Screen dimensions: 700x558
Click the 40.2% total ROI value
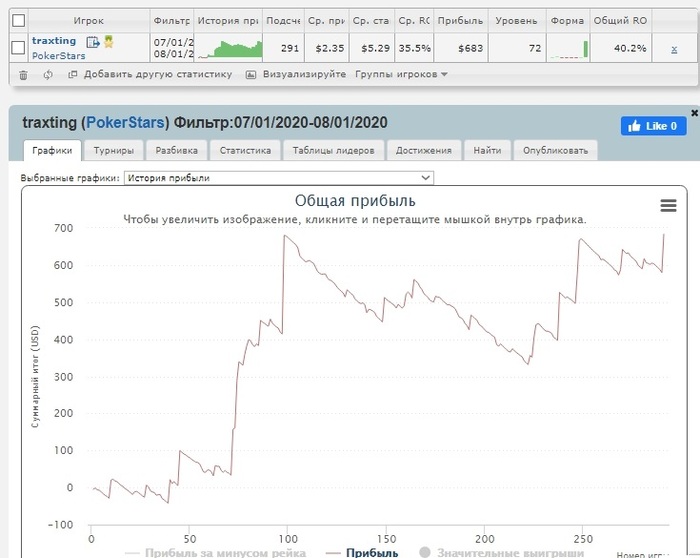630,48
